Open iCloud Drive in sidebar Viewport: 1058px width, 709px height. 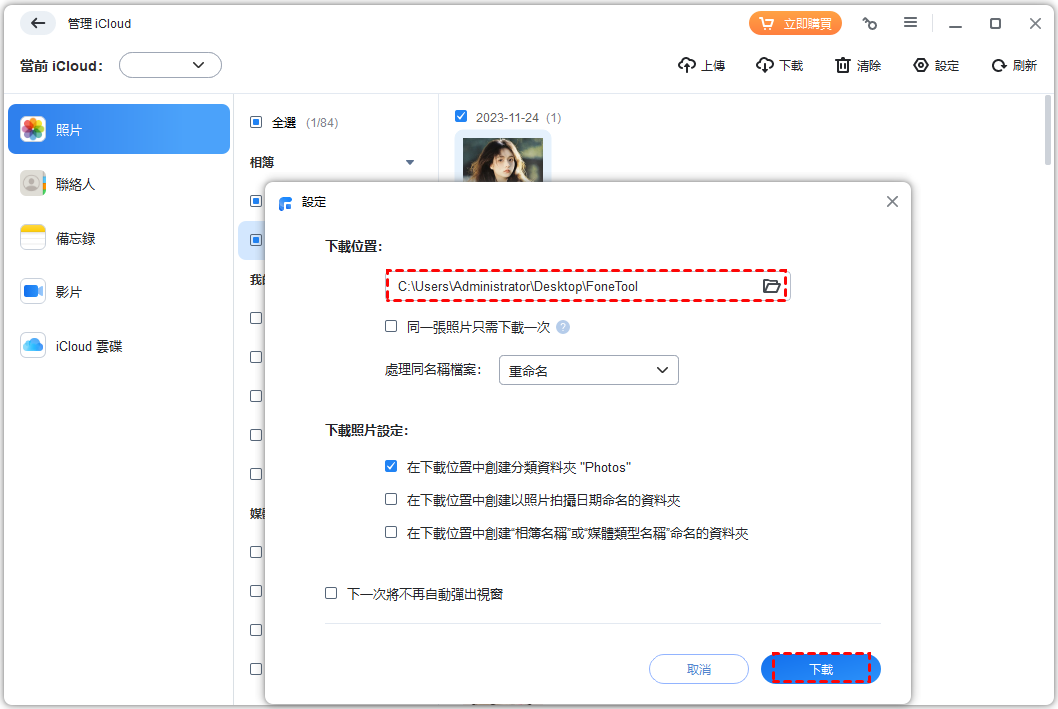tap(119, 346)
